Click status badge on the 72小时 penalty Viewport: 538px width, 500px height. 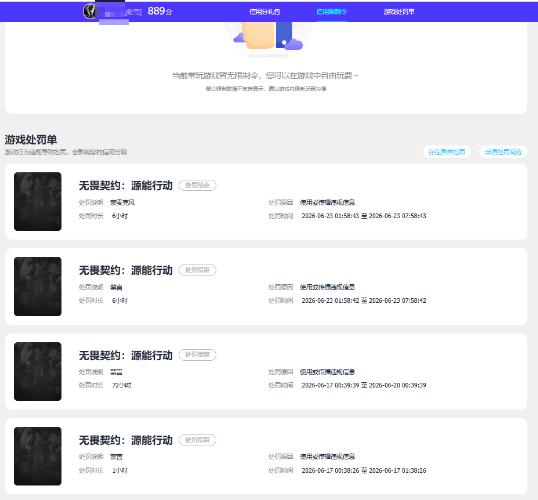pos(197,355)
